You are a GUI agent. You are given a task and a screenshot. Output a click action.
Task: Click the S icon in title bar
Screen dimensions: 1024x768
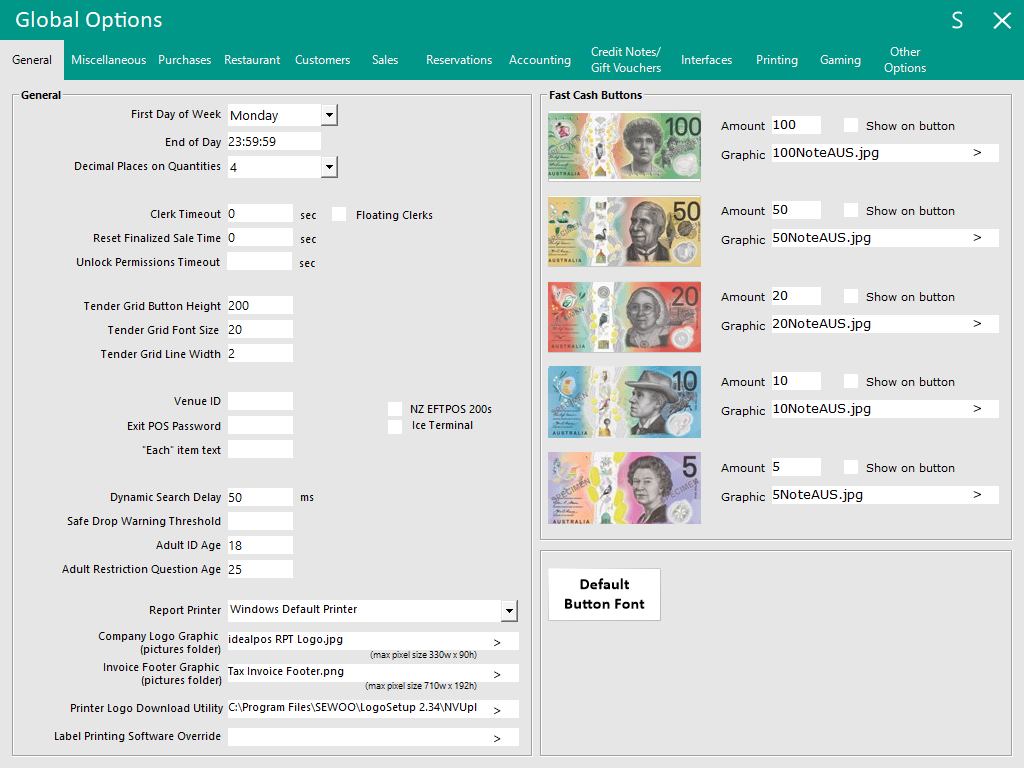tap(957, 21)
